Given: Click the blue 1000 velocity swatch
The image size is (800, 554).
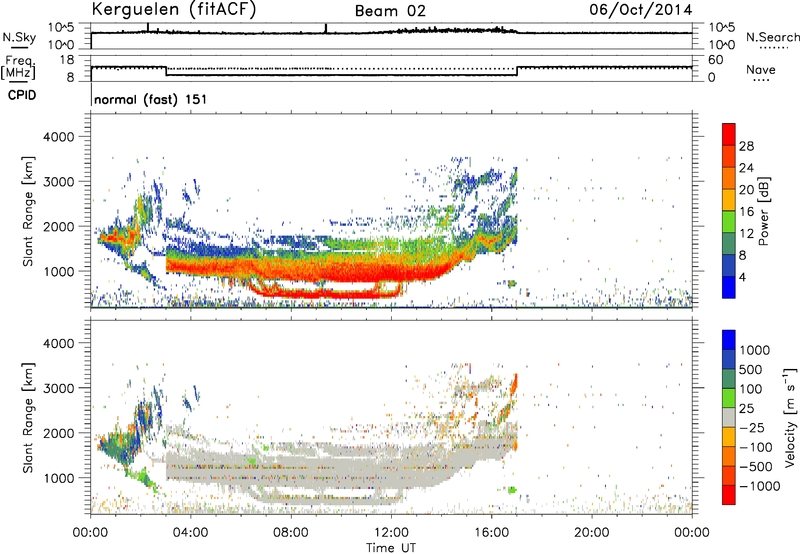Looking at the screenshot, I should (729, 340).
